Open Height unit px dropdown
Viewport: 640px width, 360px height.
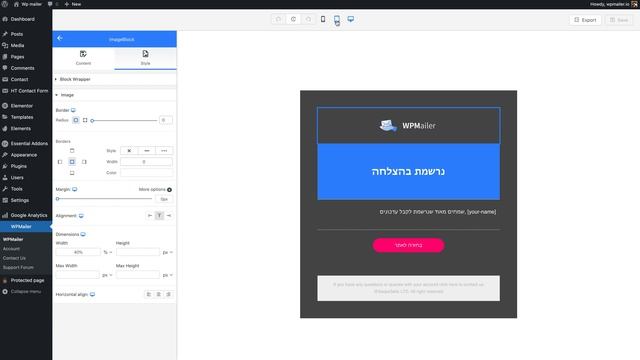167,252
